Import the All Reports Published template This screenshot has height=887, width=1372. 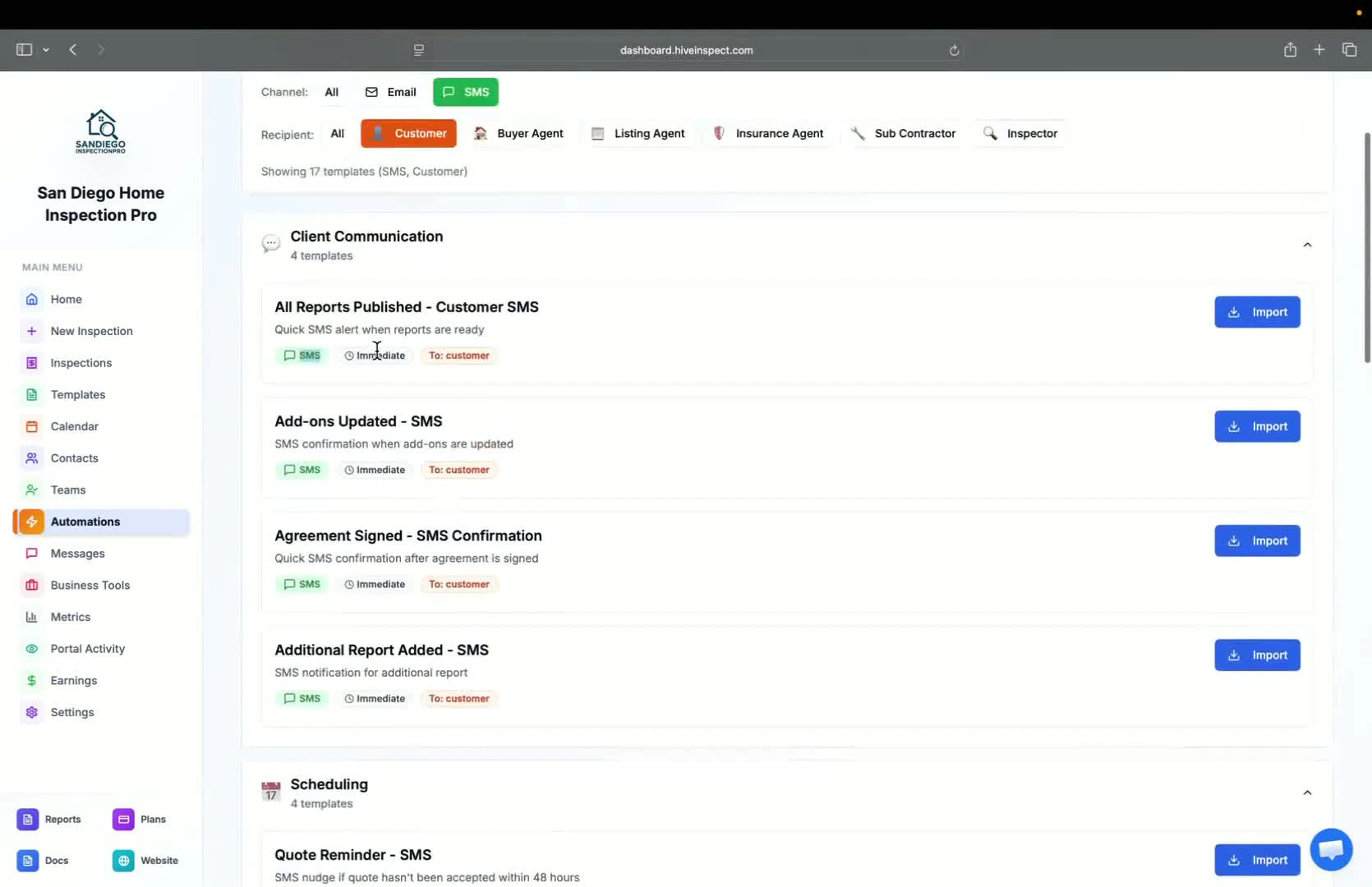(1257, 312)
